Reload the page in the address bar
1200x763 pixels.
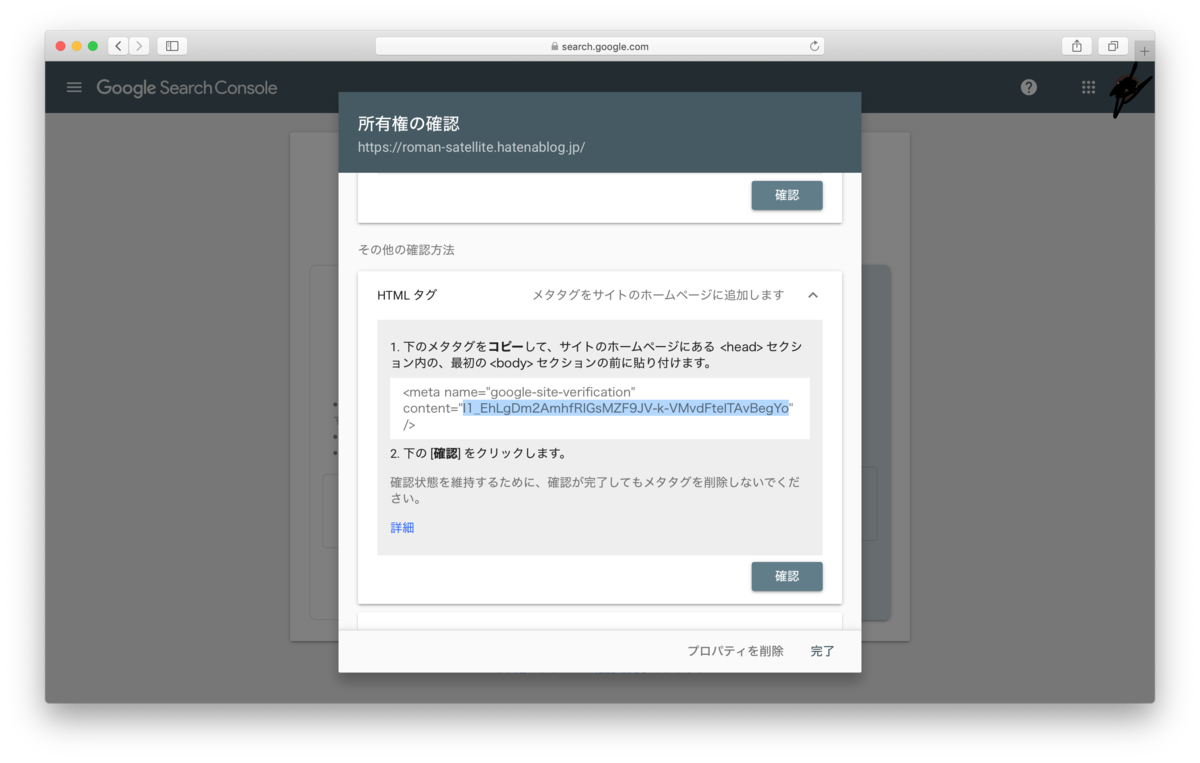(x=814, y=46)
